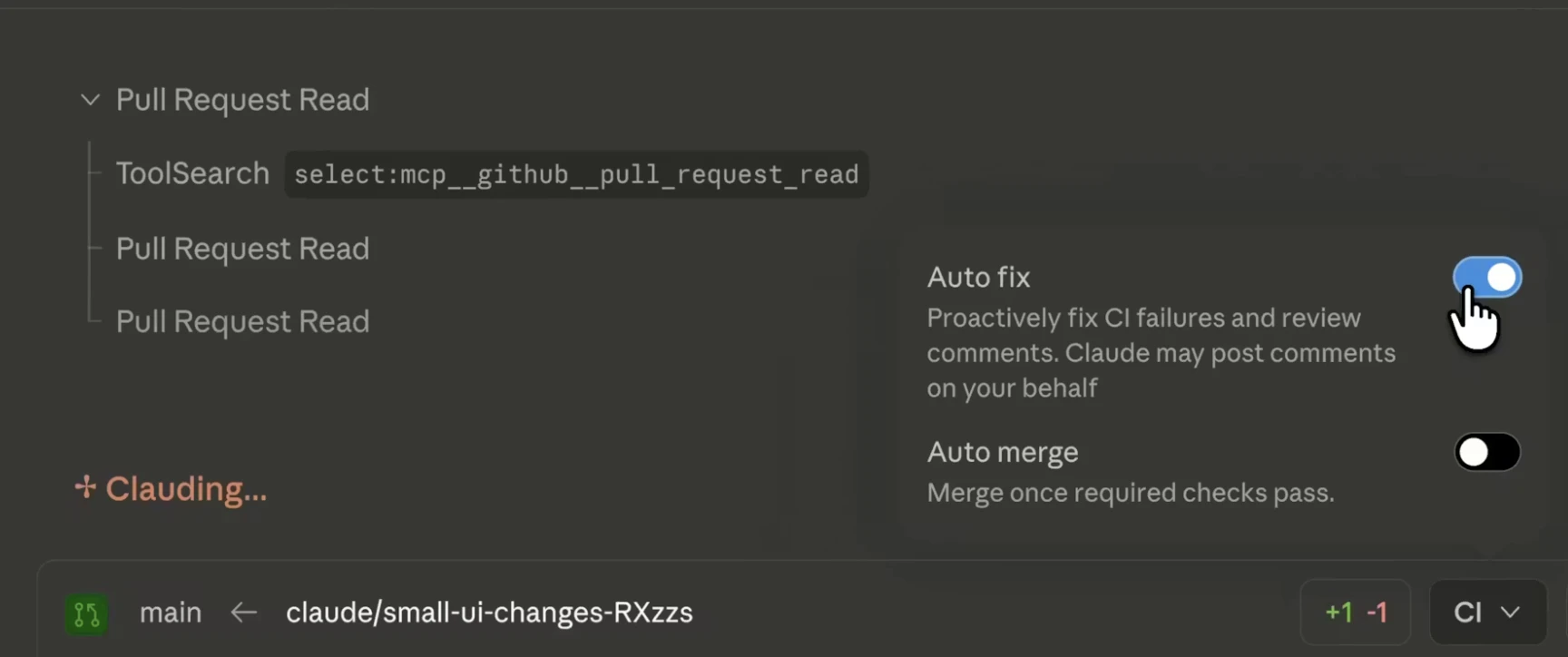The height and width of the screenshot is (657, 1568).
Task: Click the top Pull Request Read heading
Action: coord(242,100)
